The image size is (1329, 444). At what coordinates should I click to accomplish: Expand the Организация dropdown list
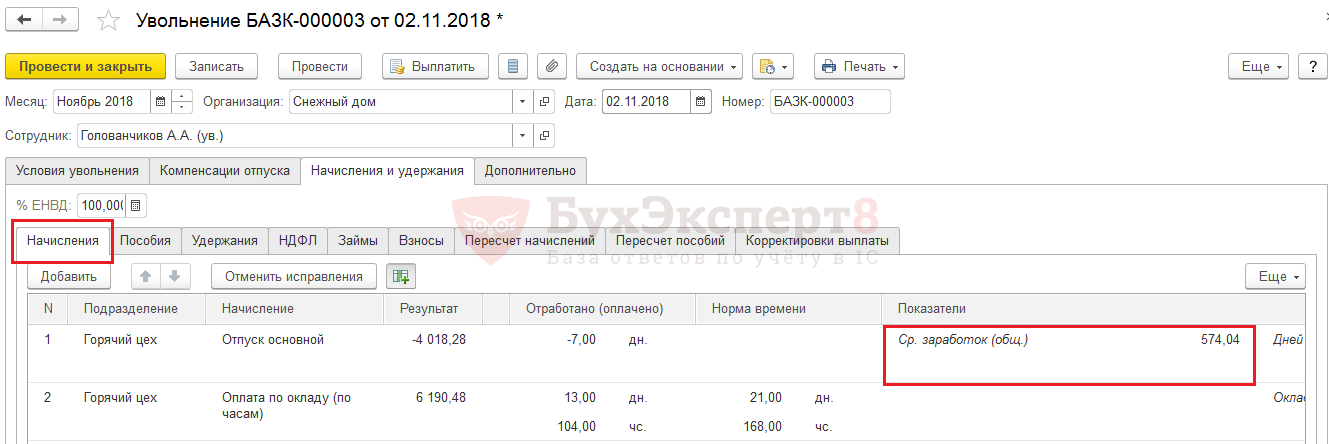tap(524, 101)
